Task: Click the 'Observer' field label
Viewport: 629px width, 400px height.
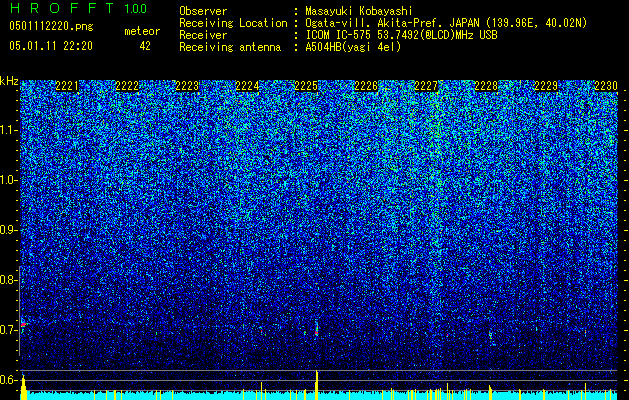Action: pos(203,11)
